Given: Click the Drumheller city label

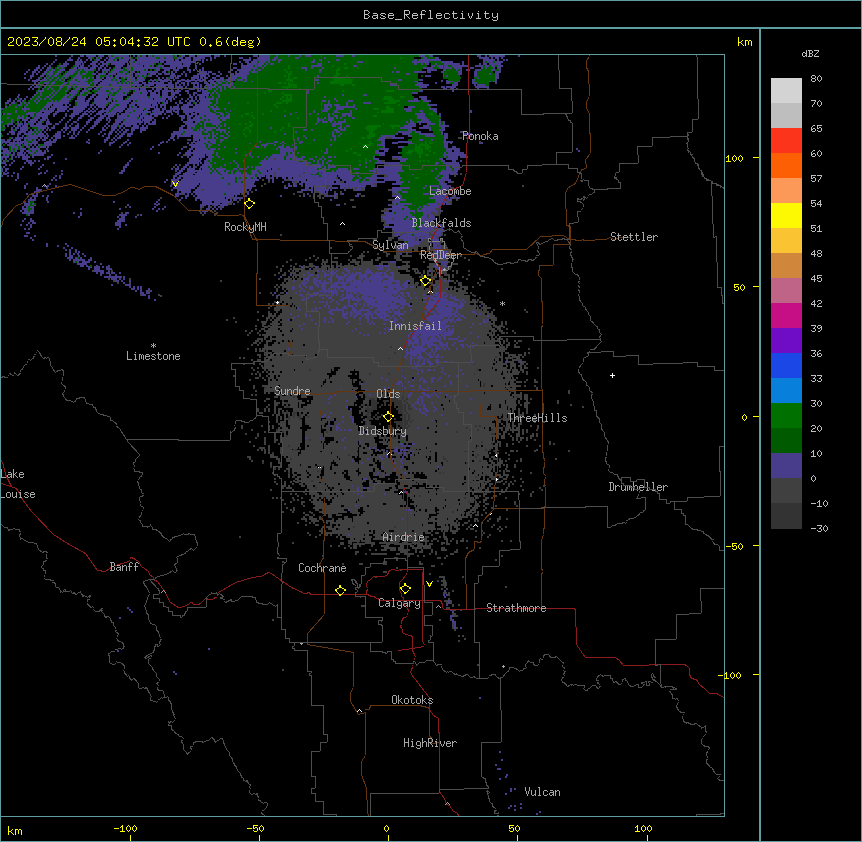Looking at the screenshot, I should (x=638, y=487).
